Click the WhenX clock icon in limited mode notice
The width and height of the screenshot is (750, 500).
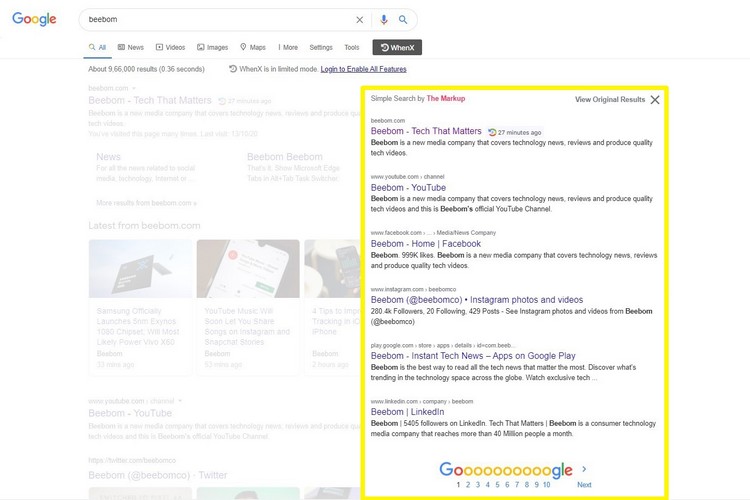pos(233,69)
